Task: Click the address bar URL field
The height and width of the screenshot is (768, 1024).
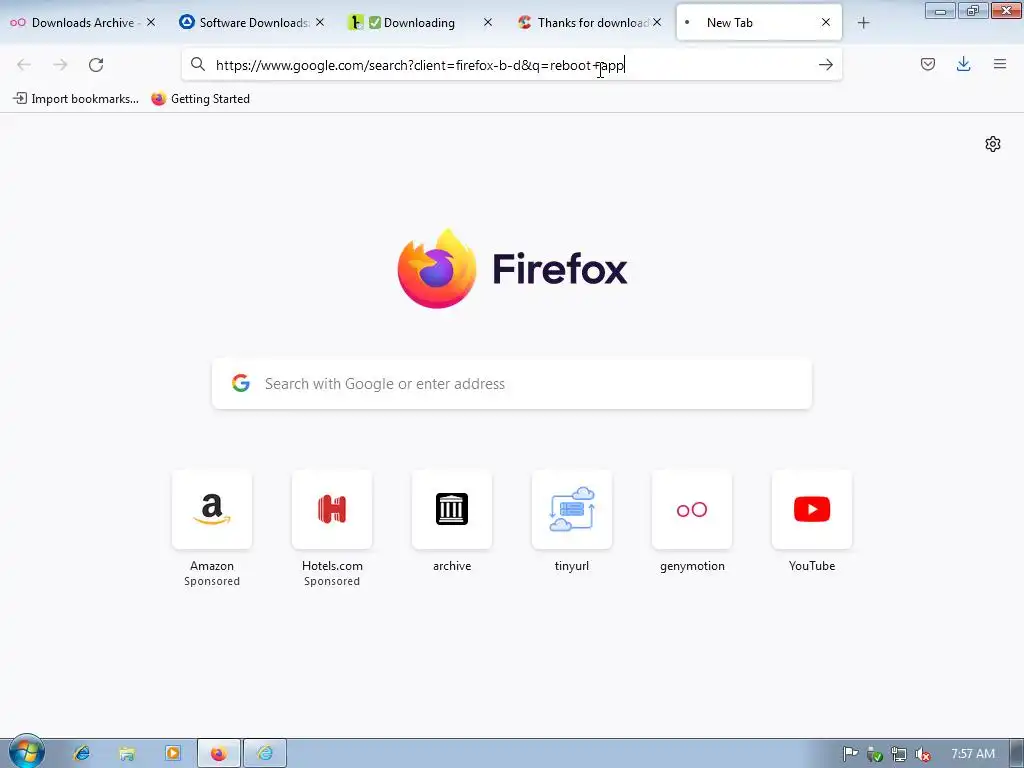Action: [512, 65]
